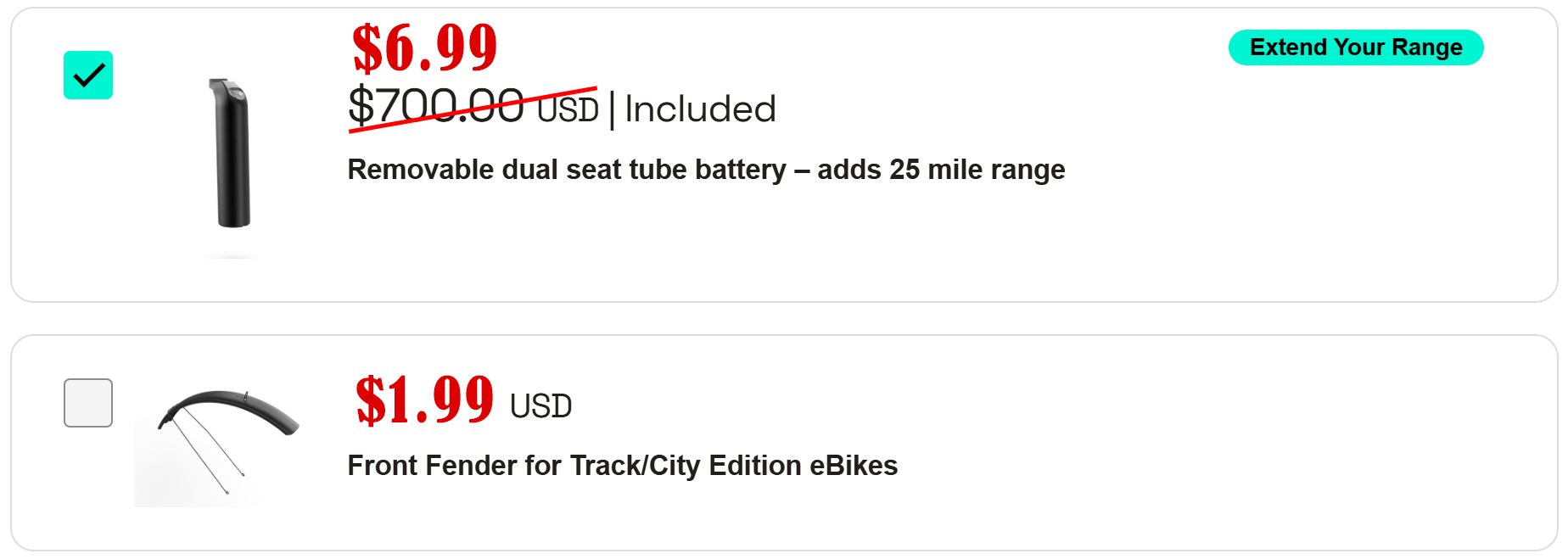Click the USD label after $700.00

[568, 110]
